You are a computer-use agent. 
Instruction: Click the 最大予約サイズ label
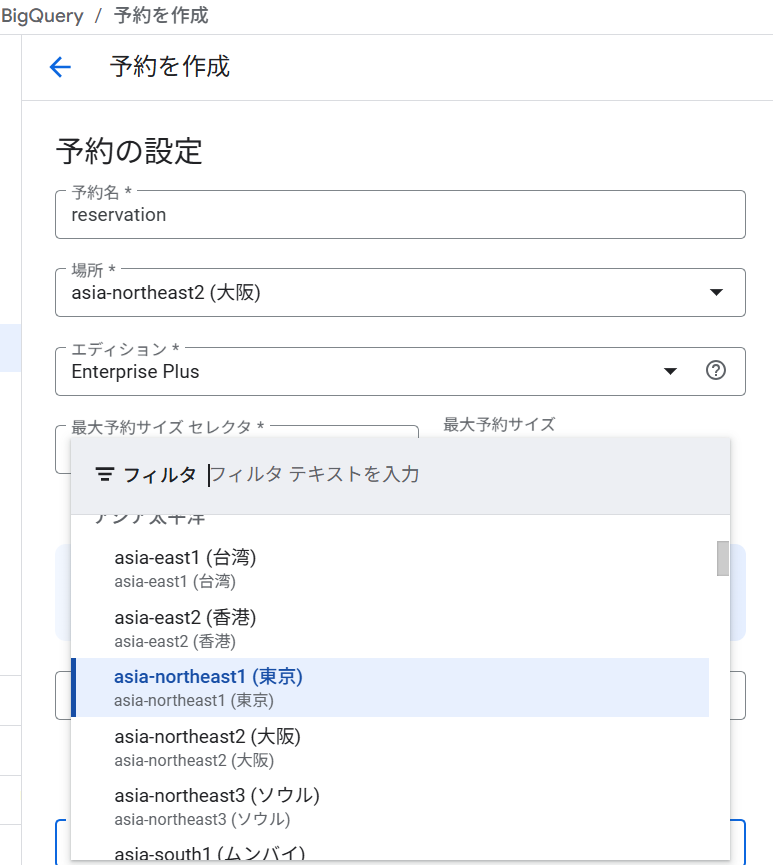499,424
